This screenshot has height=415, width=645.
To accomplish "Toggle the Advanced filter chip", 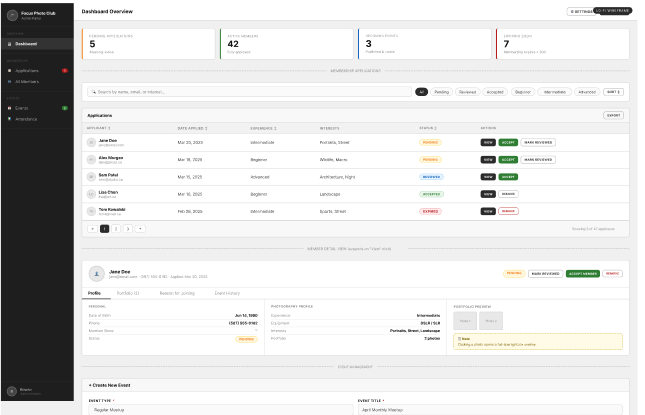I will 586,91.
